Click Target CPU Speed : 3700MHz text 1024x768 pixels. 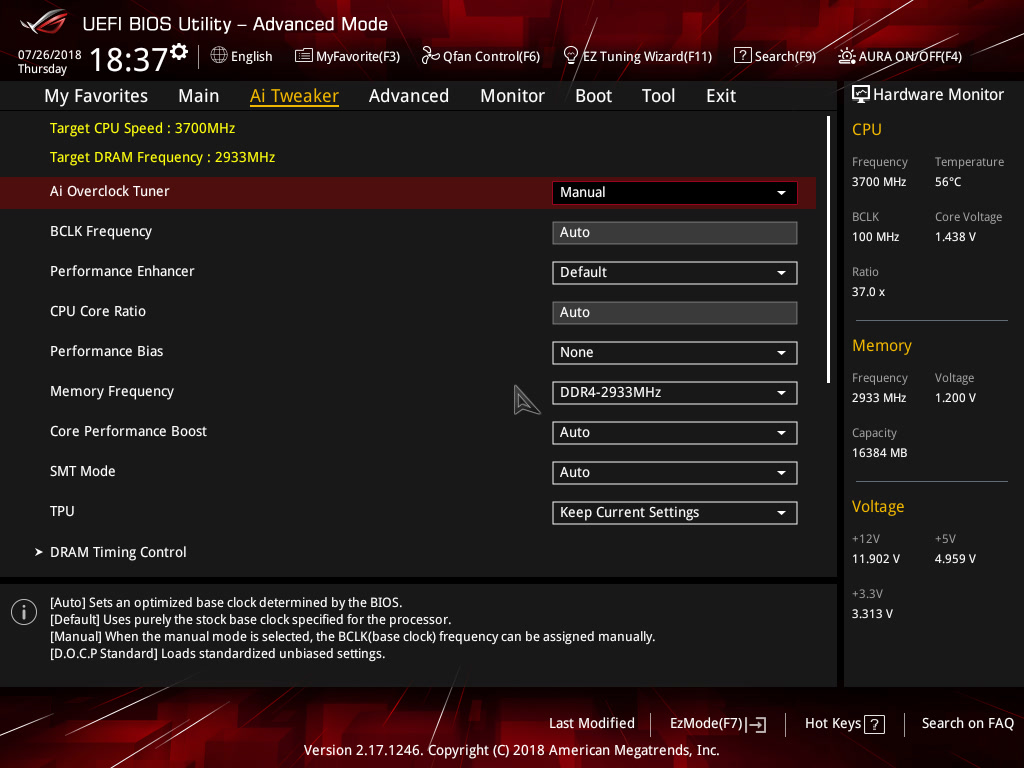142,129
